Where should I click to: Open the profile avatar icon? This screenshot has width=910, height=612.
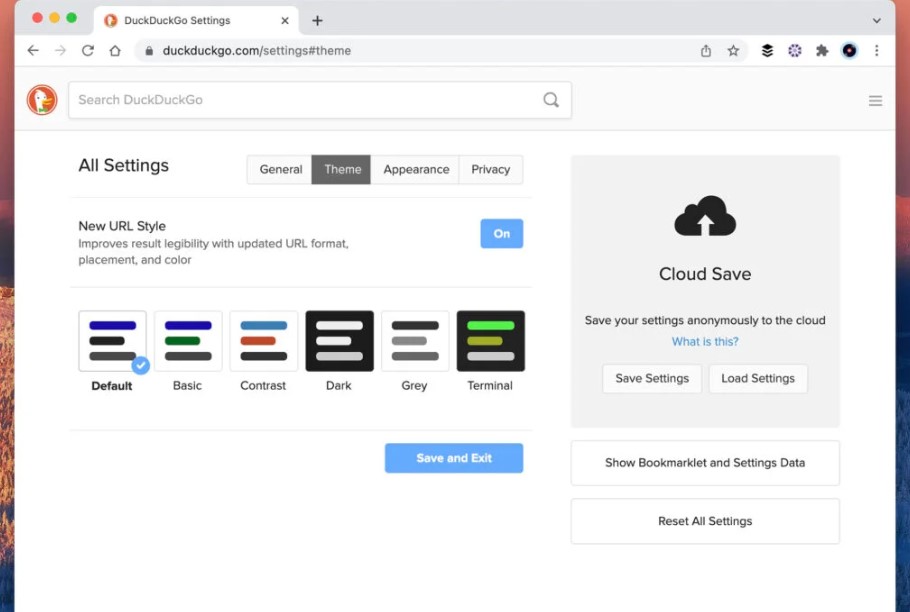point(849,50)
